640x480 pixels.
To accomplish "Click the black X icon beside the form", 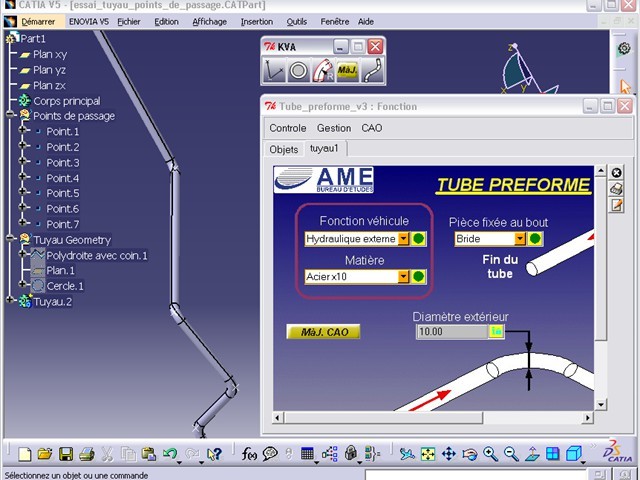I will (x=616, y=173).
